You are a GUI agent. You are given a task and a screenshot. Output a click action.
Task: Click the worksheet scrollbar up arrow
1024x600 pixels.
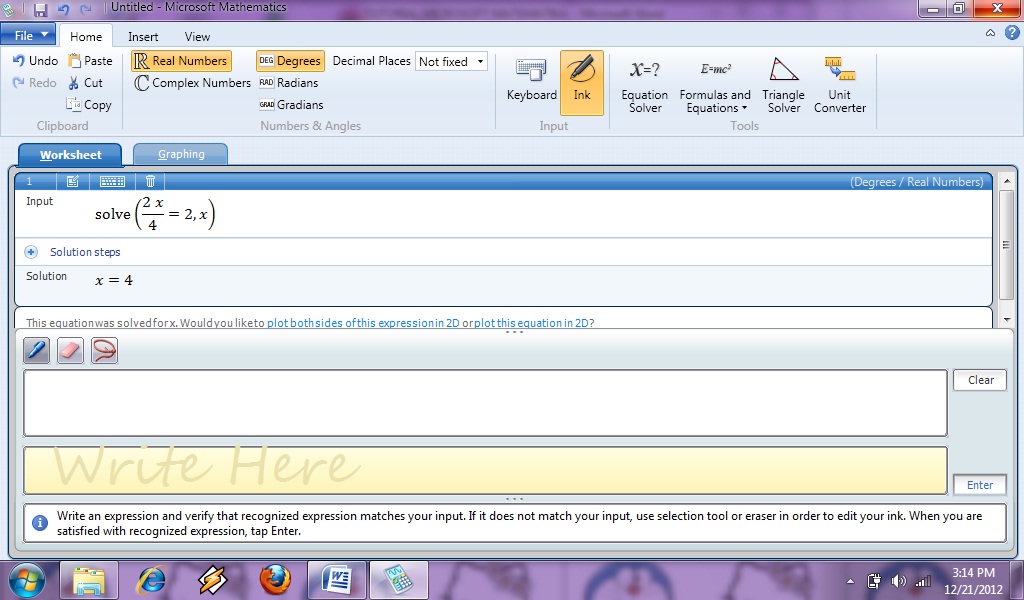pyautogui.click(x=1006, y=181)
